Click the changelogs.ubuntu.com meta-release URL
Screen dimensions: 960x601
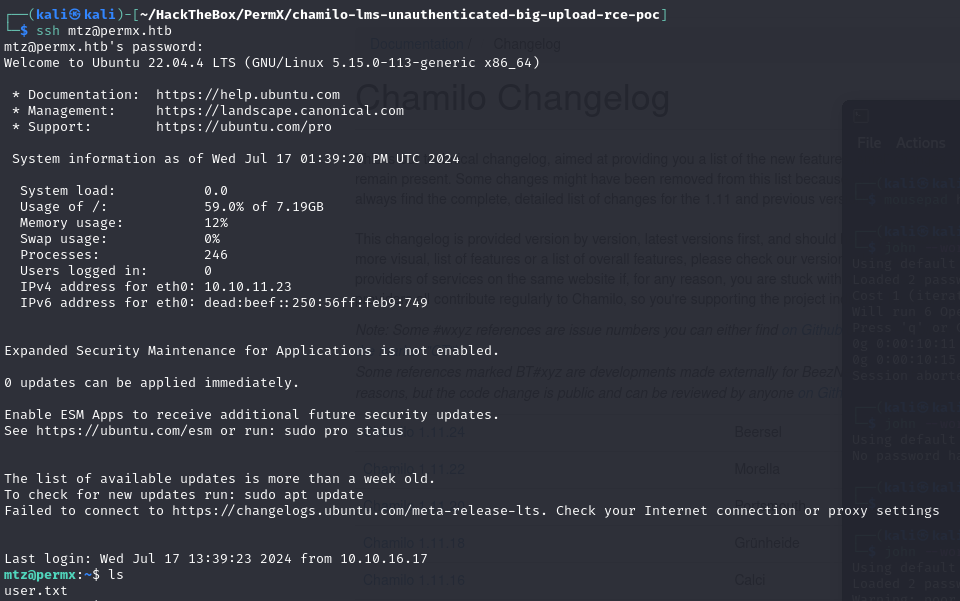click(358, 510)
